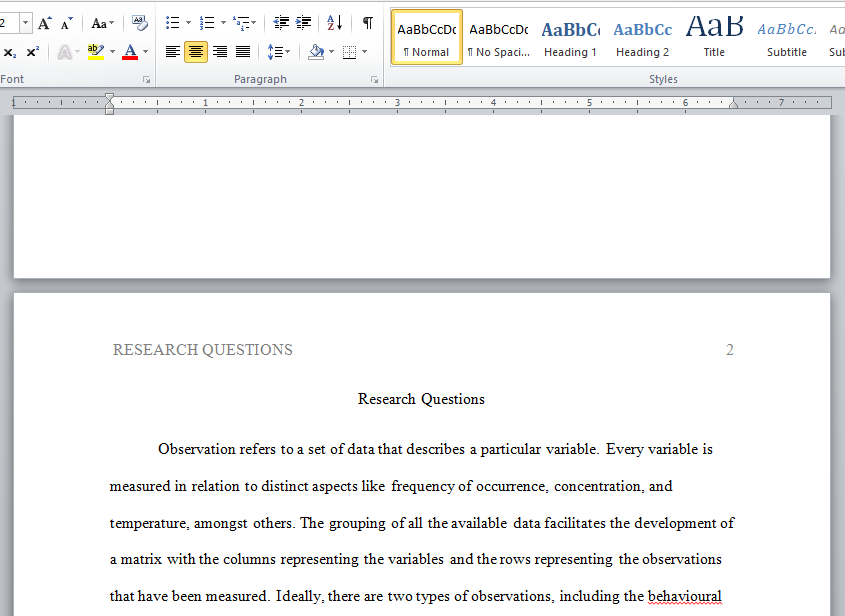Click the Shading paint bucket icon
845x616 pixels.
point(316,52)
